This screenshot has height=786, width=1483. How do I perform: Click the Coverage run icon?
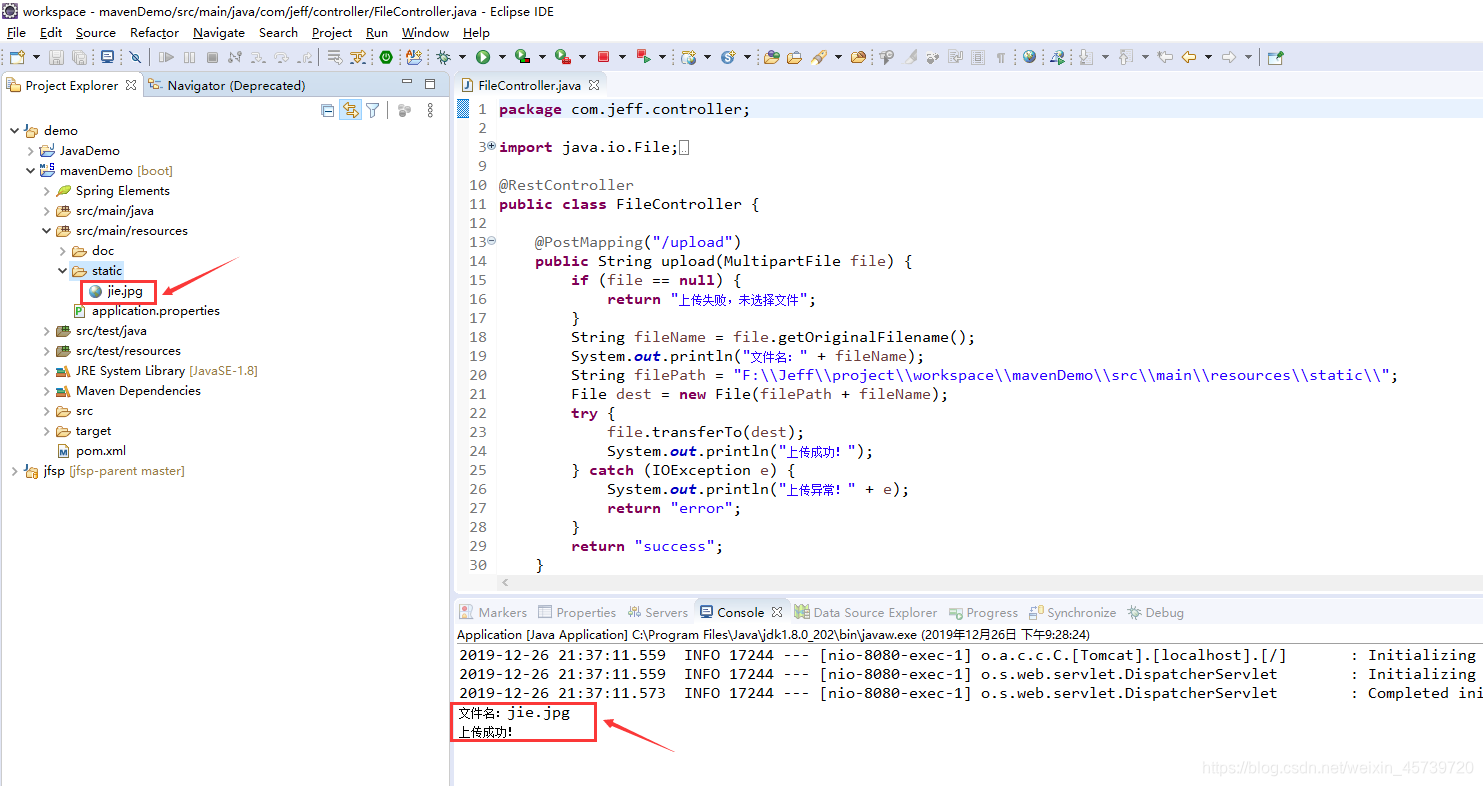(x=523, y=57)
